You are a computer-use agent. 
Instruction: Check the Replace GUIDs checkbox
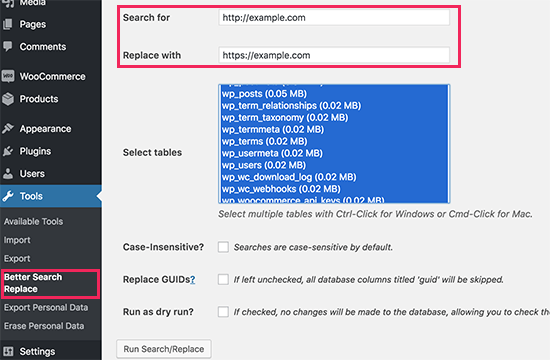click(223, 279)
